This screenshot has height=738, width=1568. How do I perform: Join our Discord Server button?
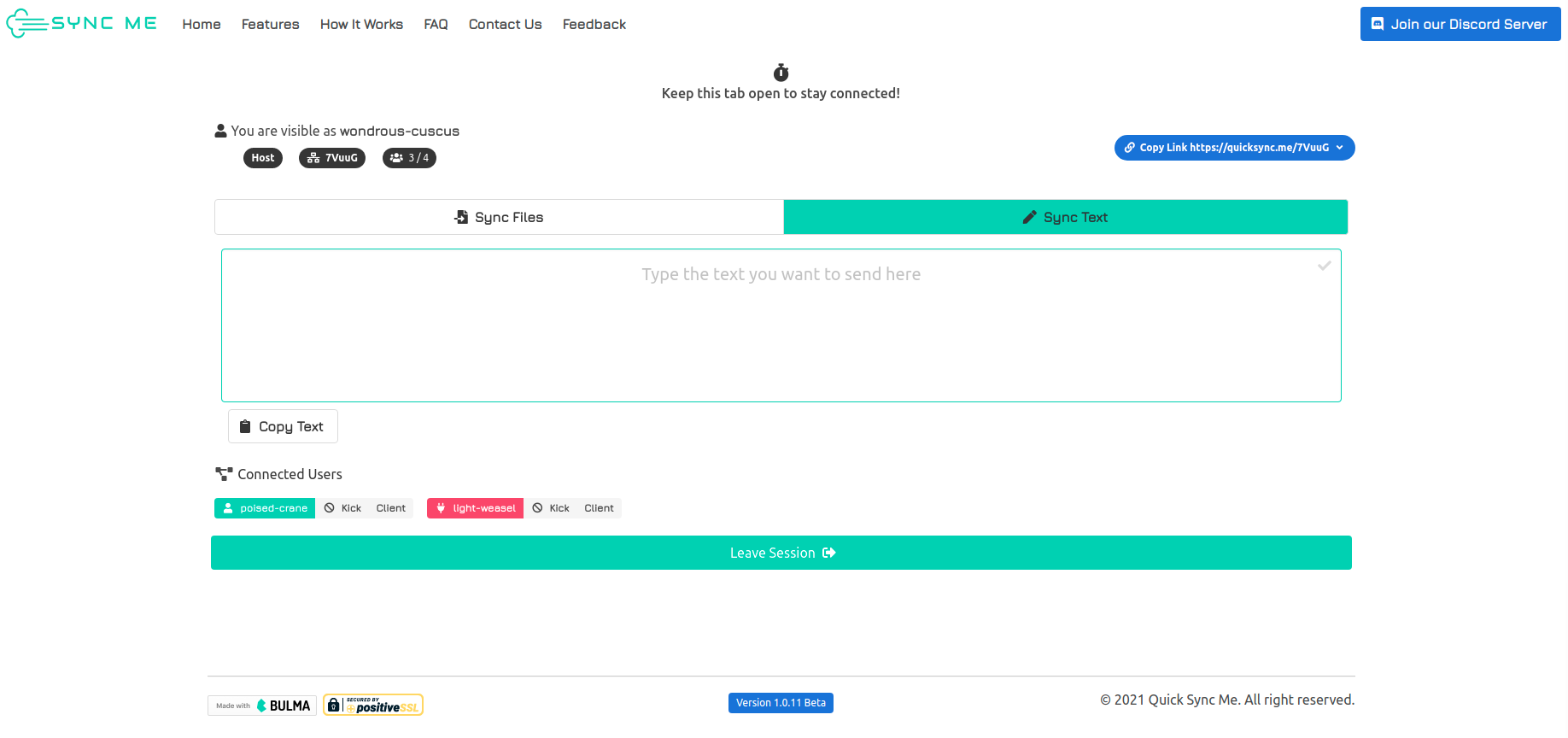[1460, 24]
